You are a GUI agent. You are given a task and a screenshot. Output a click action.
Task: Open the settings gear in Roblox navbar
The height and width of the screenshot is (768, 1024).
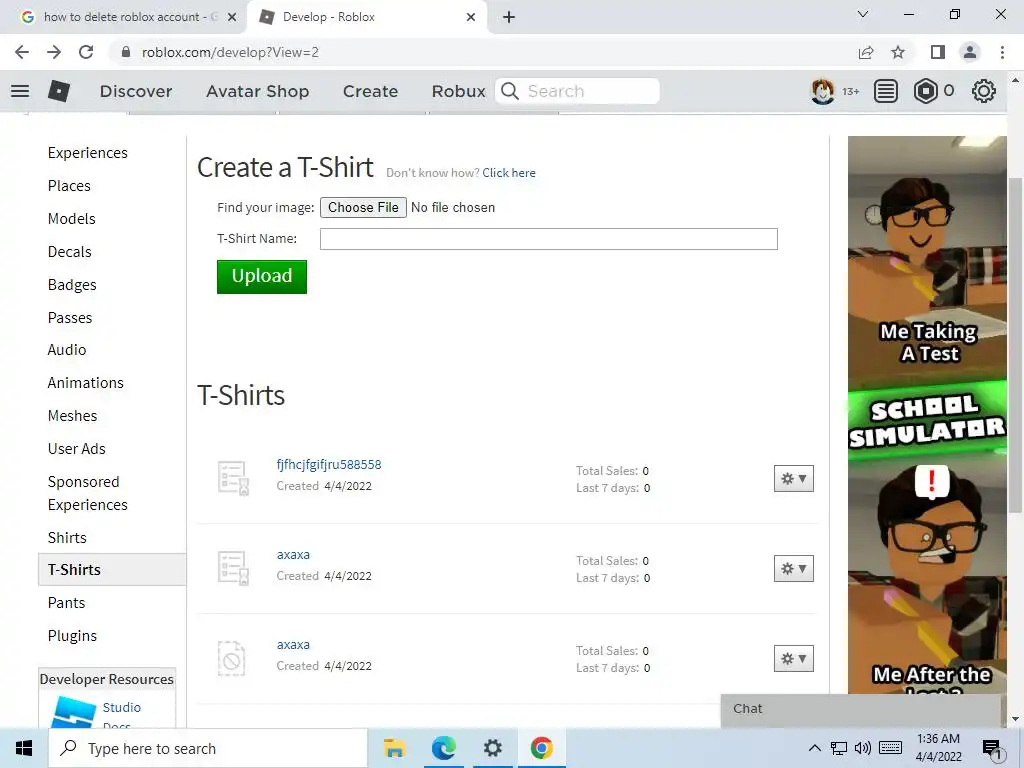[984, 91]
